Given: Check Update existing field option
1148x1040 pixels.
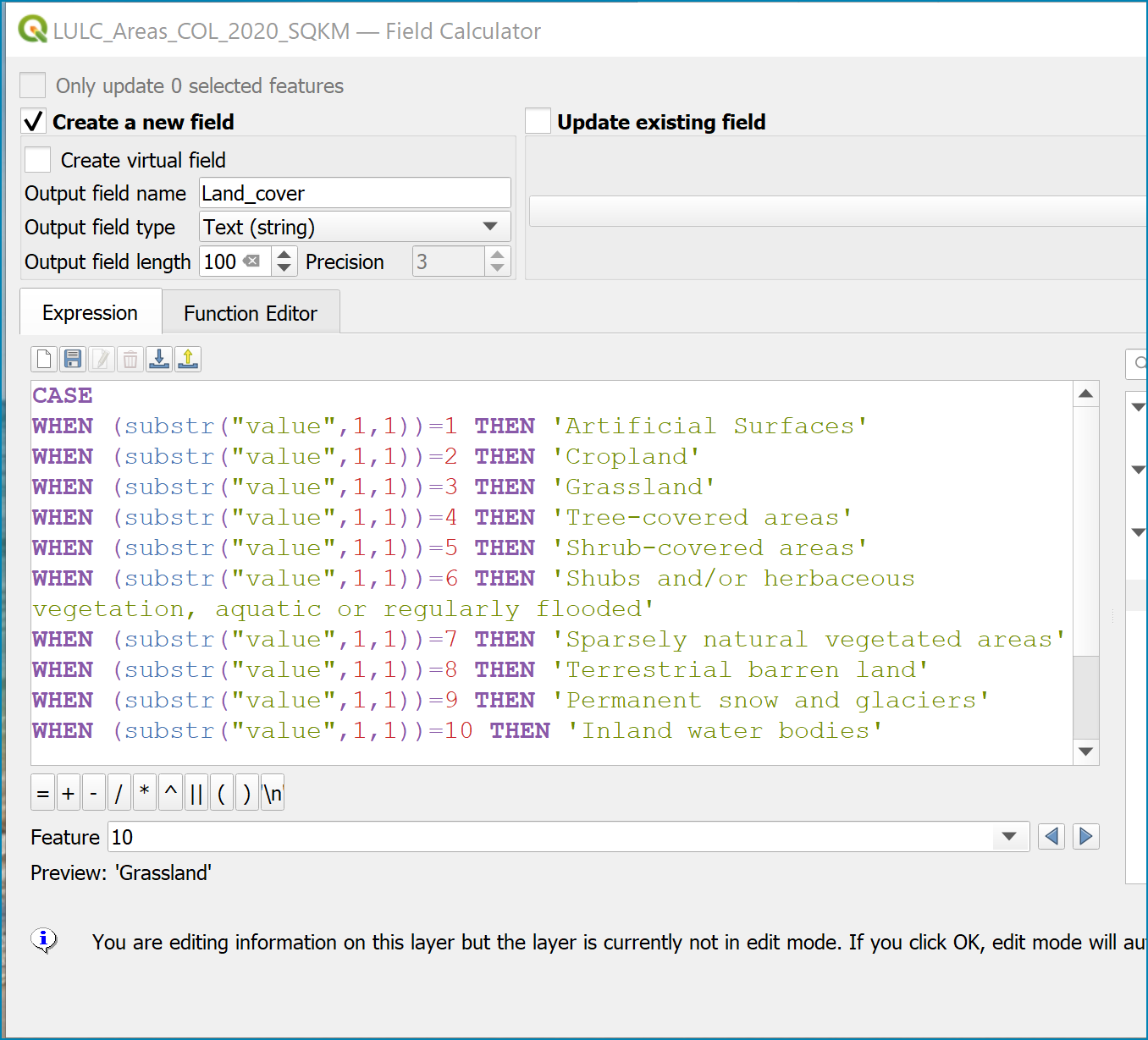Looking at the screenshot, I should [538, 122].
